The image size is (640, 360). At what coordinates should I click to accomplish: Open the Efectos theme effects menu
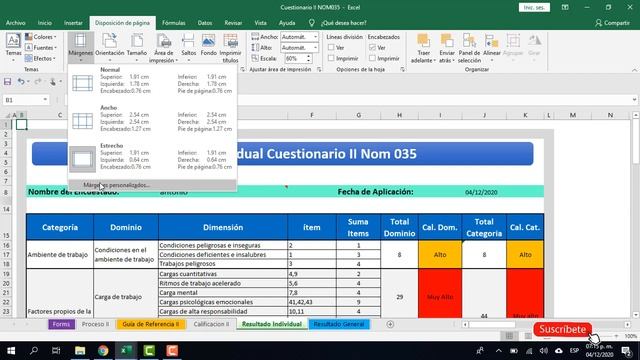coord(40,58)
